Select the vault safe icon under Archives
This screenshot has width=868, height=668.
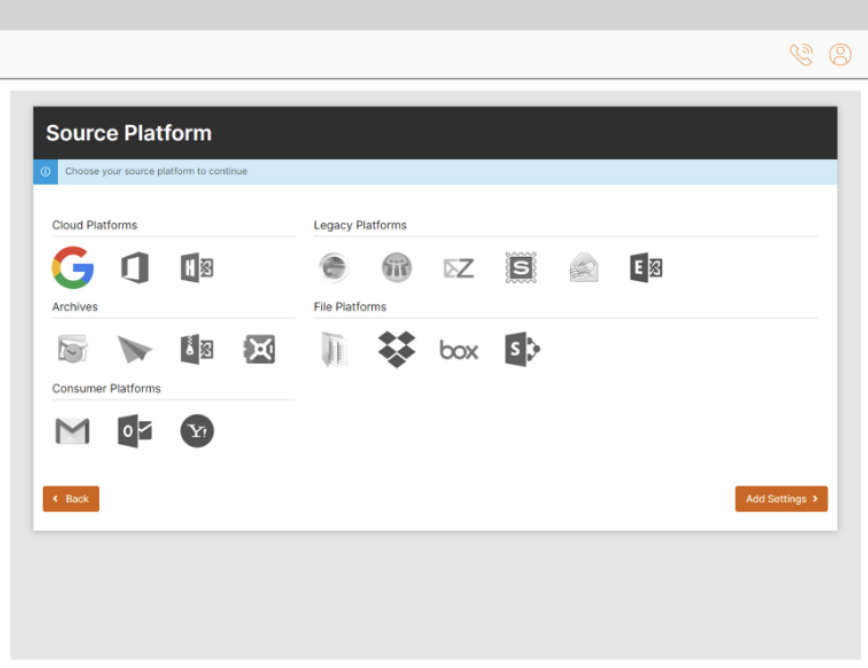pyautogui.click(x=260, y=349)
